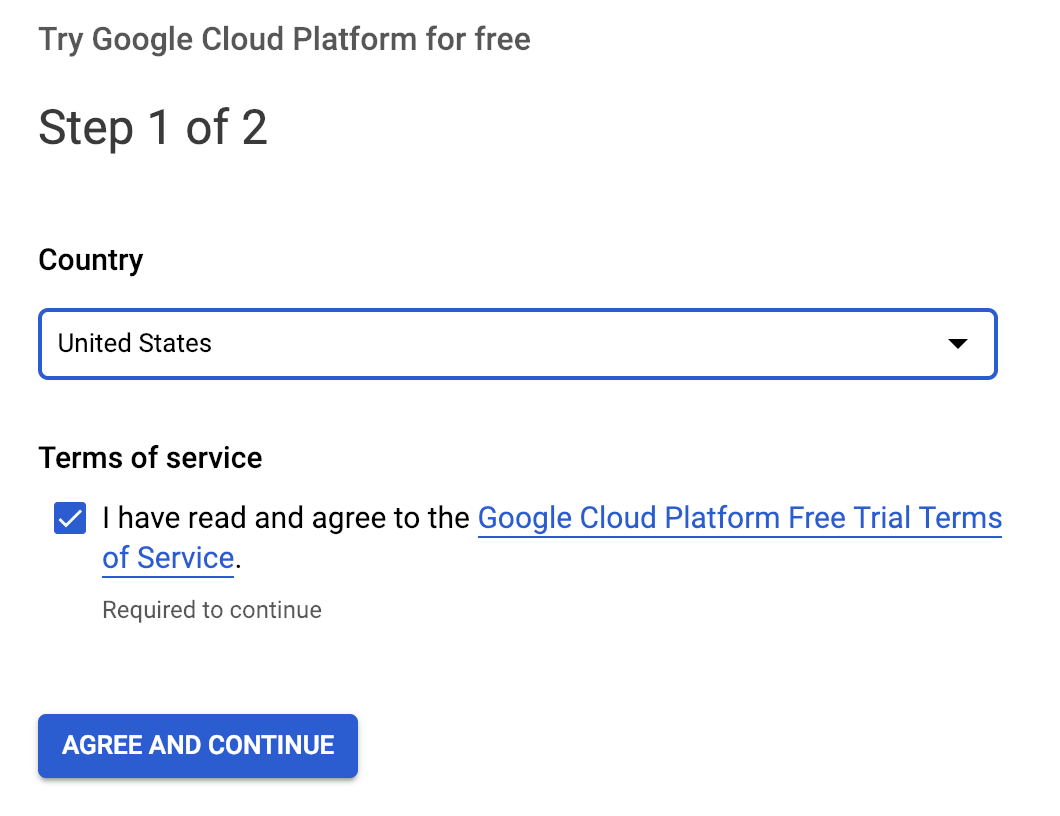Viewport: 1060px width, 816px height.
Task: Click the 'Country' label
Action: (x=91, y=260)
